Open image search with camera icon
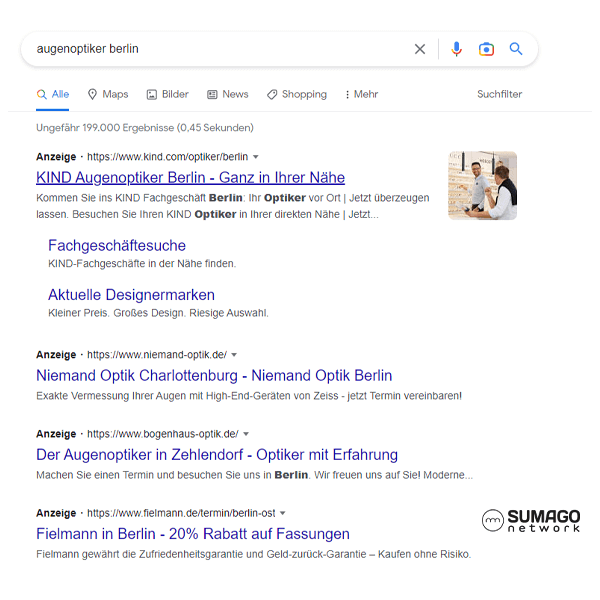This screenshot has width=600, height=600. coord(486,49)
